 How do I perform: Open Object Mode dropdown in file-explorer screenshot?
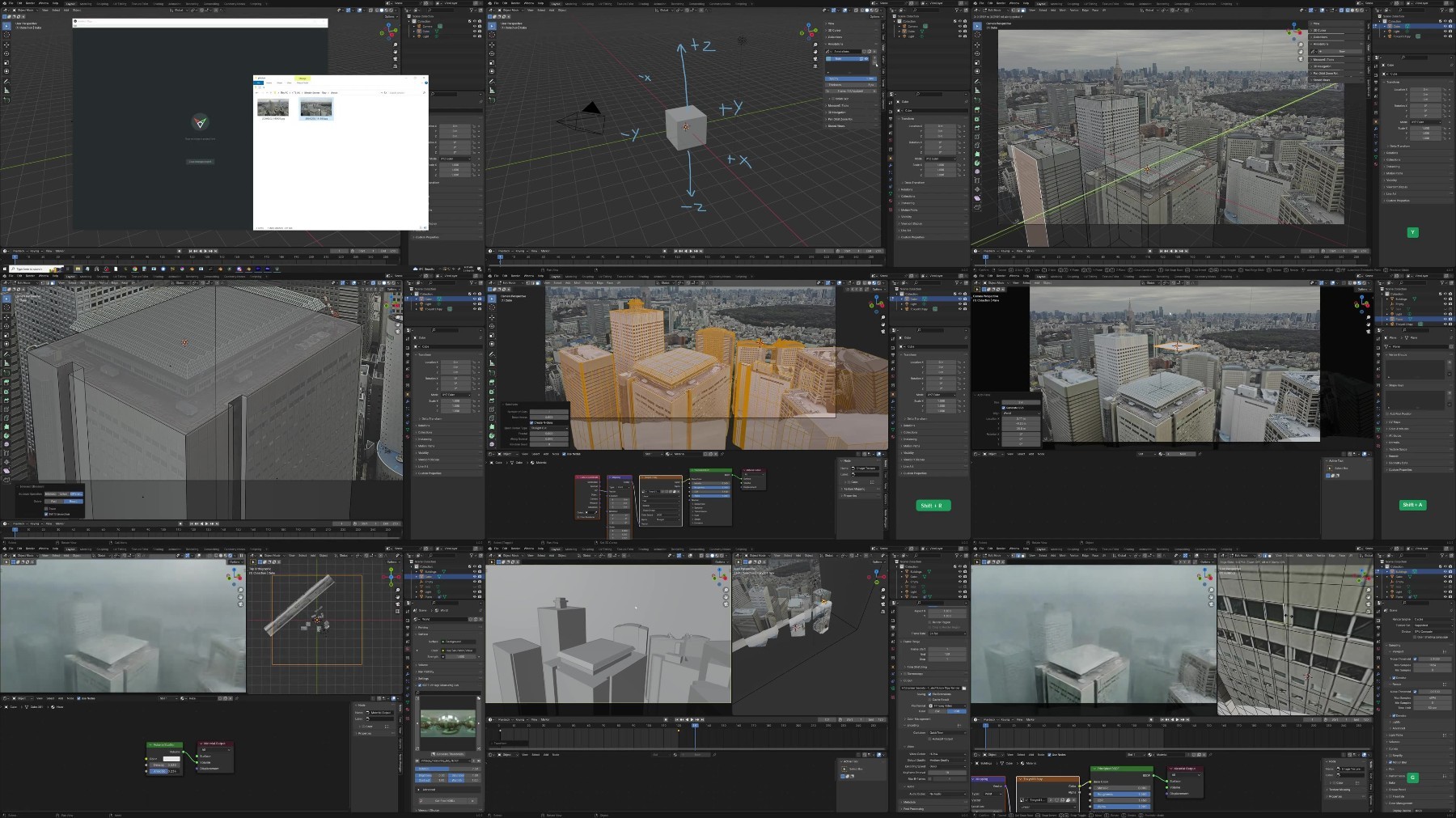click(x=26, y=11)
